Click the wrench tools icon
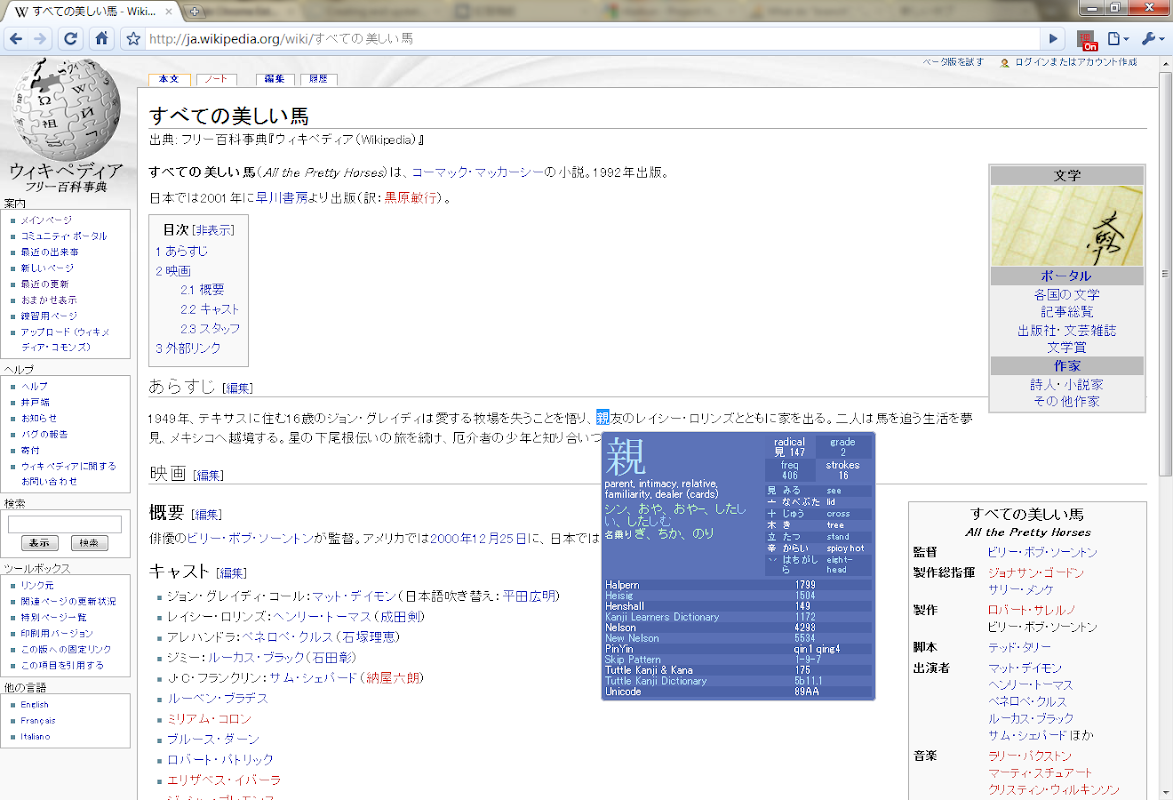1173x800 pixels. point(1148,39)
